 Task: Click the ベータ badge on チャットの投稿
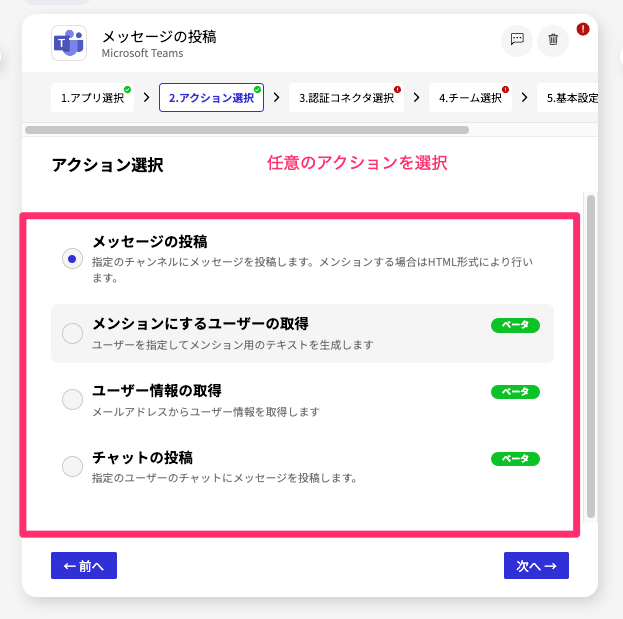[515, 459]
